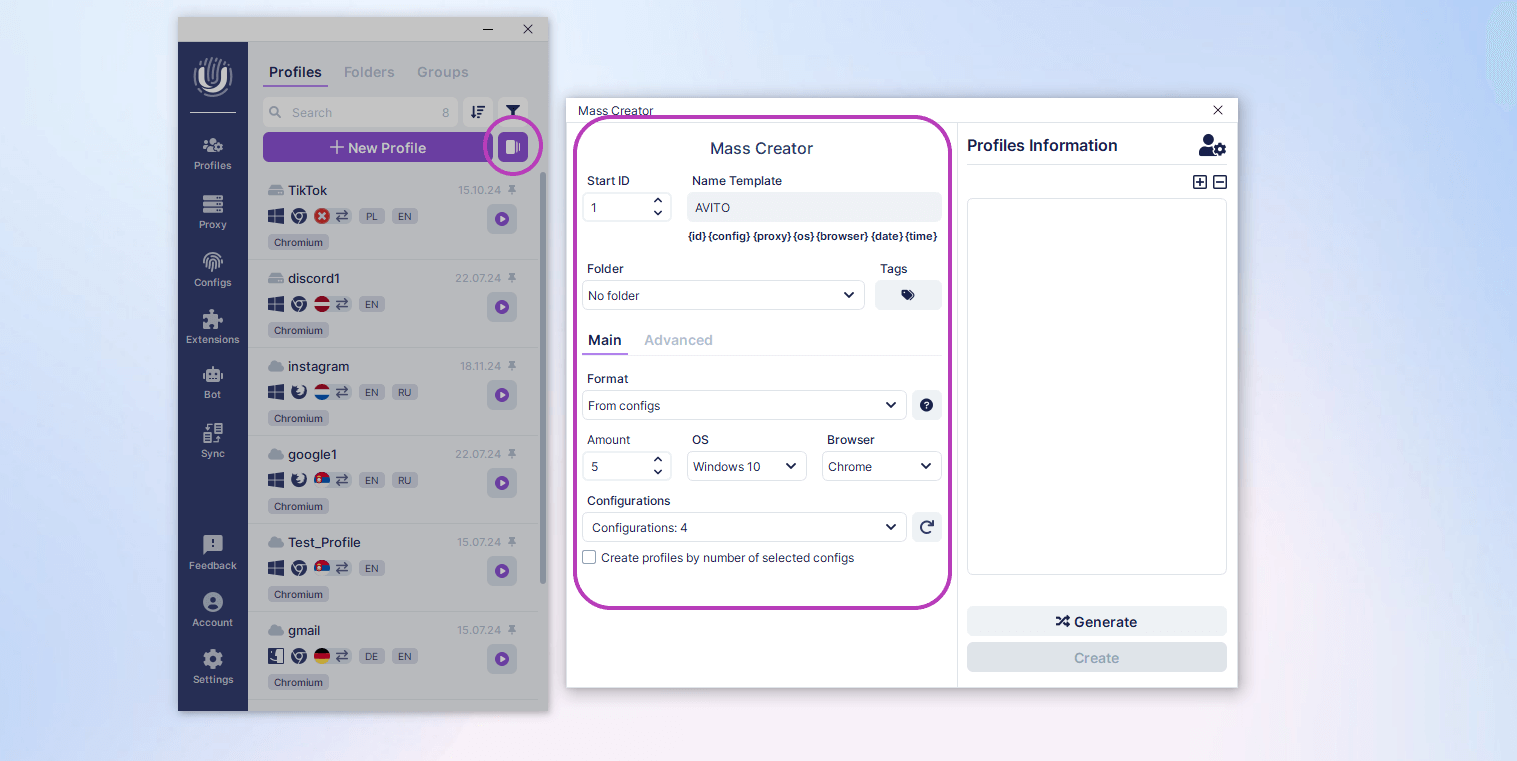Screen dimensions: 1517x761
Task: Open the Proxy section in sidebar
Action: tap(212, 211)
